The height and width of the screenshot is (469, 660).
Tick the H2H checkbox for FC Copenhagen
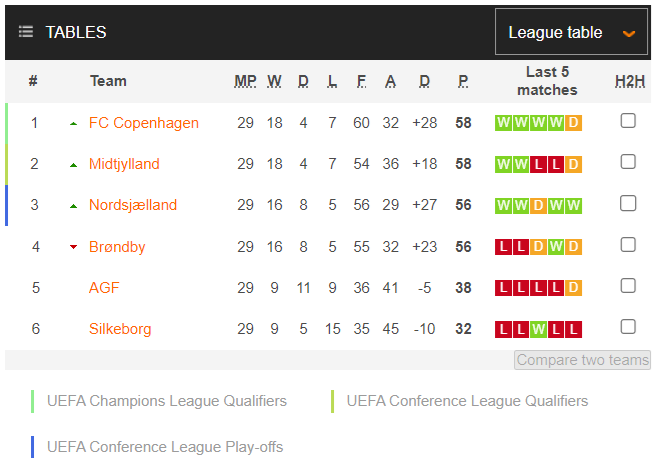point(628,121)
